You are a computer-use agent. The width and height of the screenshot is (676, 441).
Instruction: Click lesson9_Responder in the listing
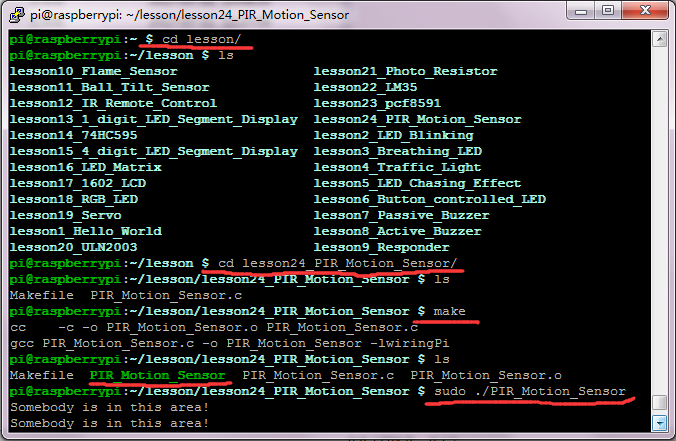point(381,247)
